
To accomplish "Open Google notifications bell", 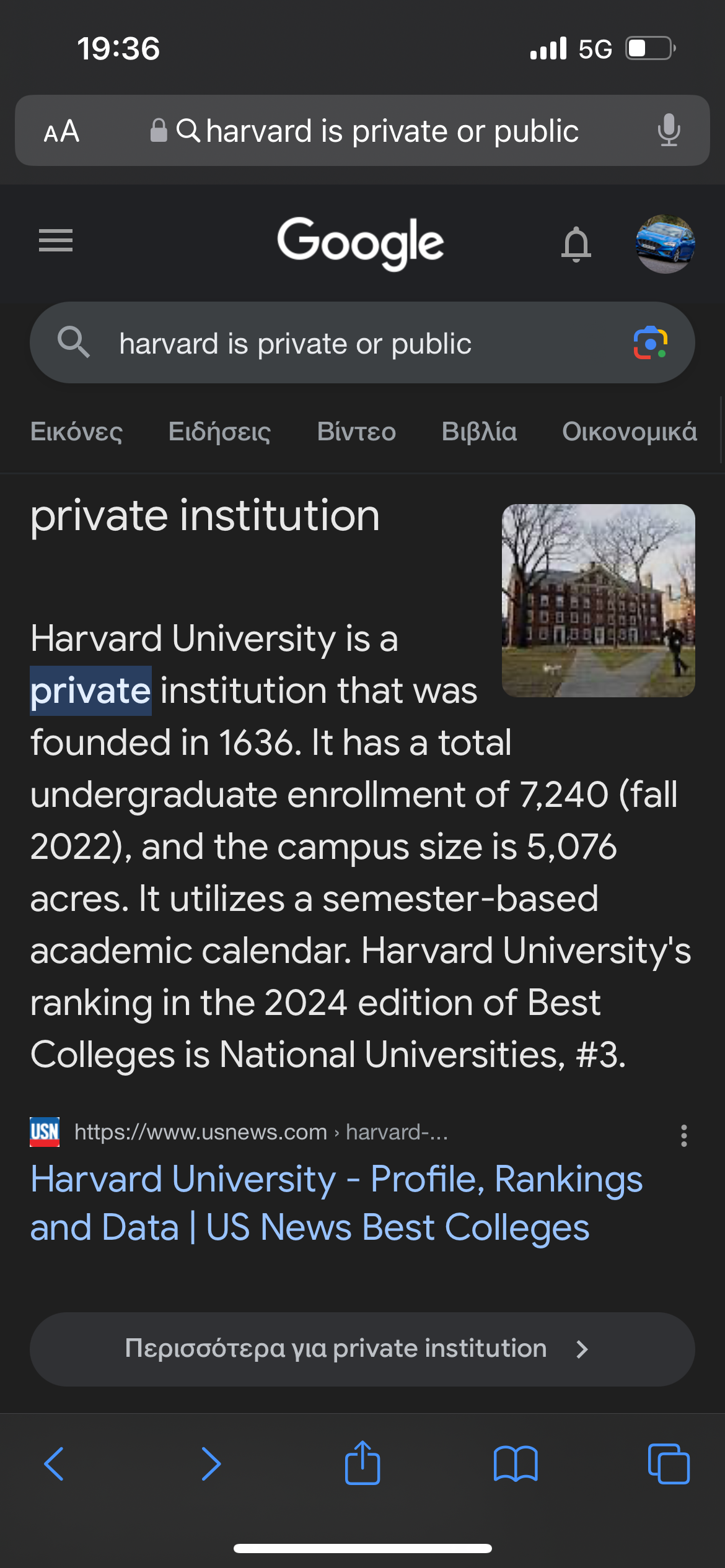I will click(x=576, y=243).
